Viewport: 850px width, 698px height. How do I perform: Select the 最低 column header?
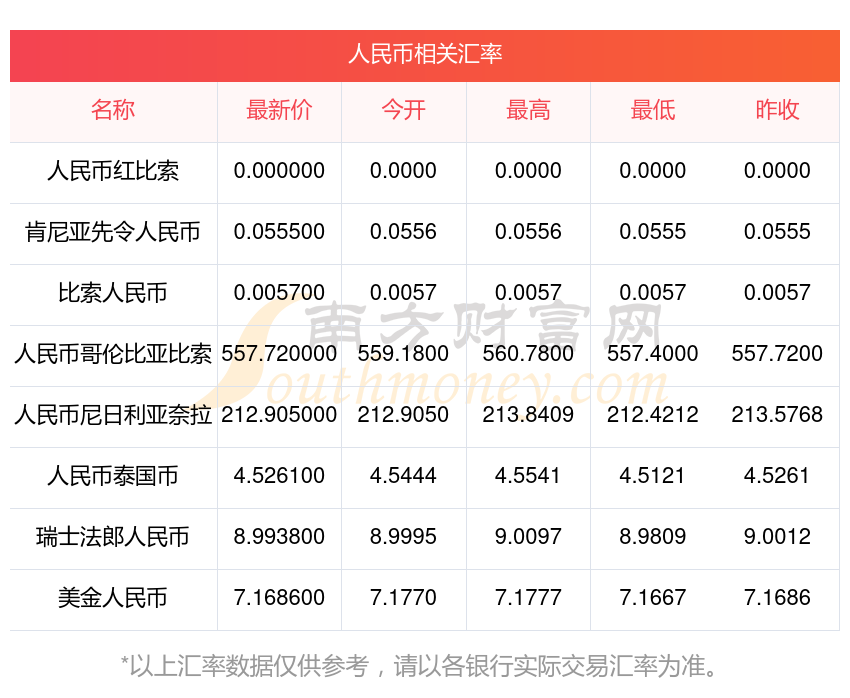[x=653, y=110]
